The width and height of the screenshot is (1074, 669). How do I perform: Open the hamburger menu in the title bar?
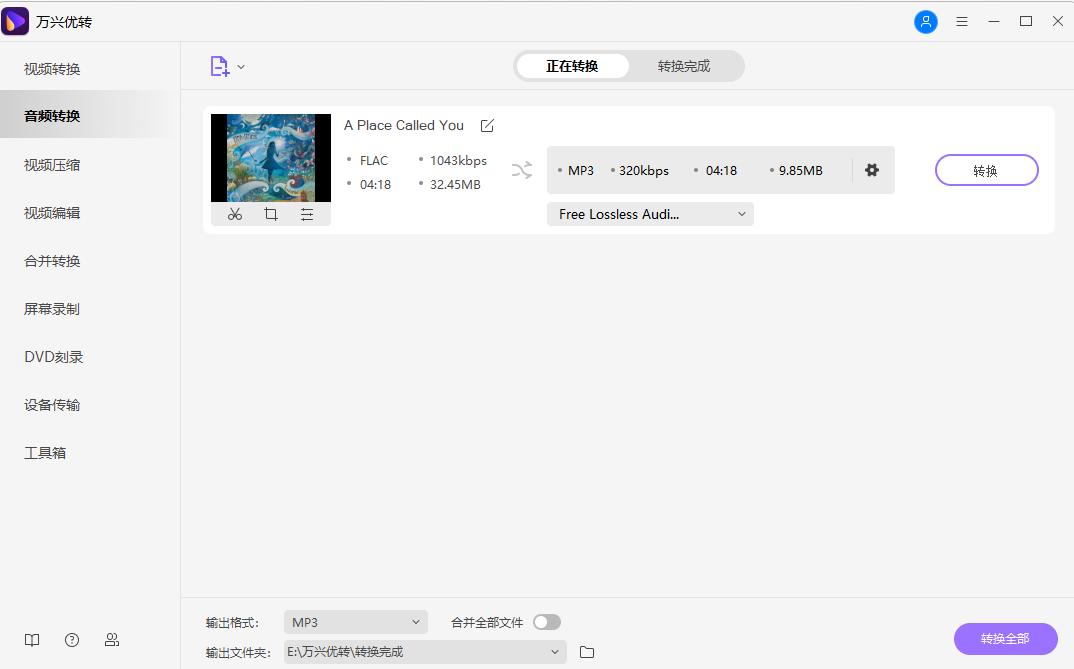click(962, 21)
